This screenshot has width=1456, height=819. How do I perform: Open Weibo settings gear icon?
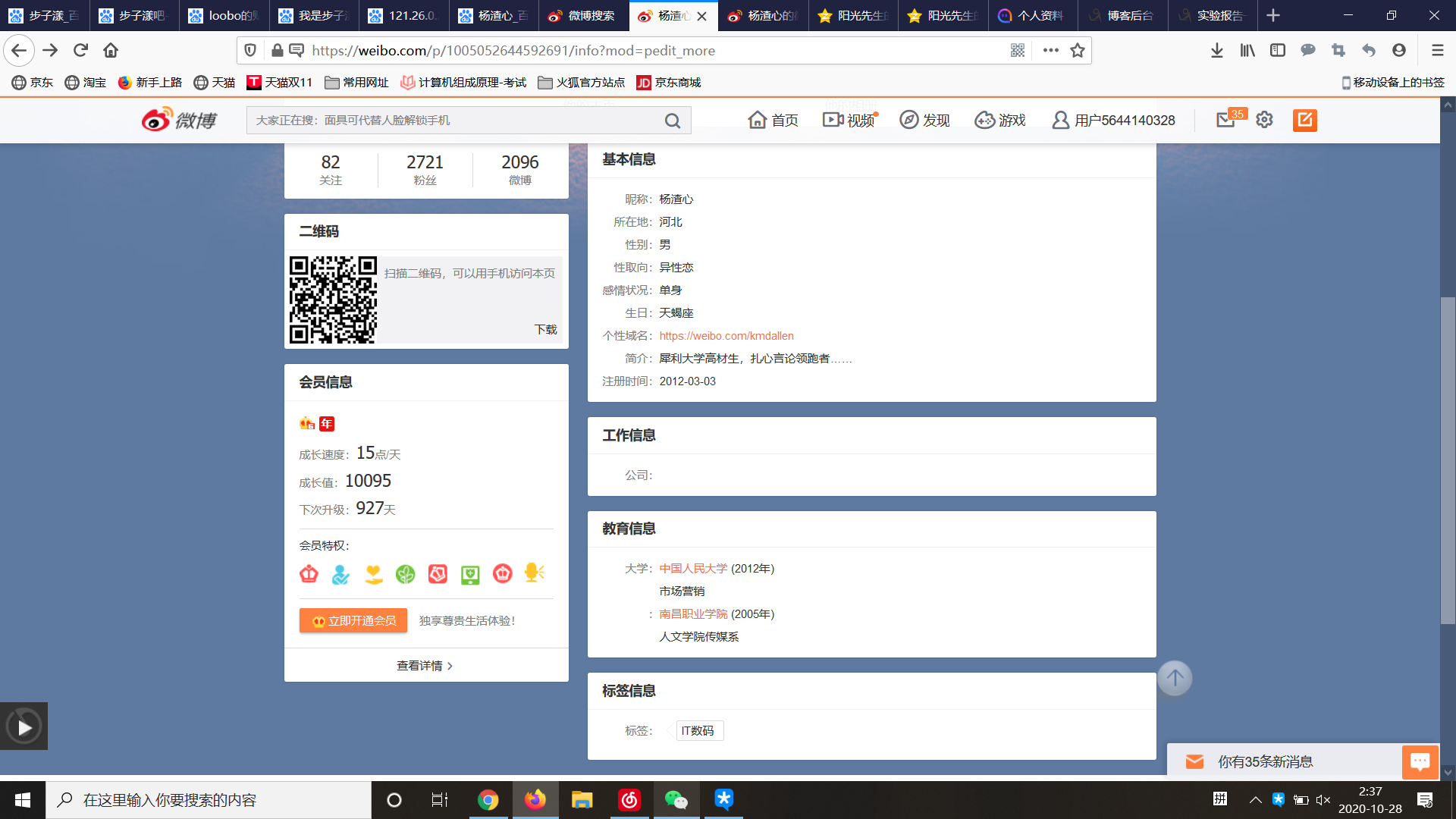(1264, 120)
